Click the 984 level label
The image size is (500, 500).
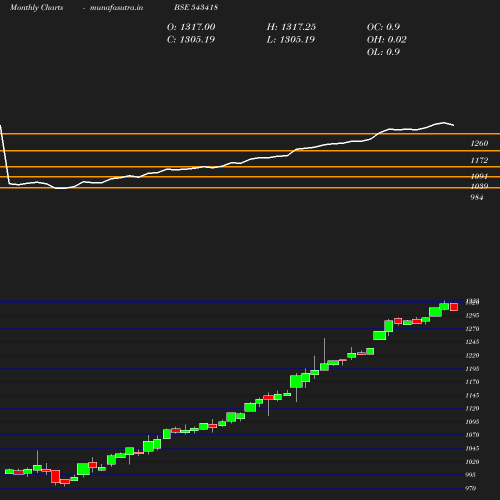tap(477, 197)
